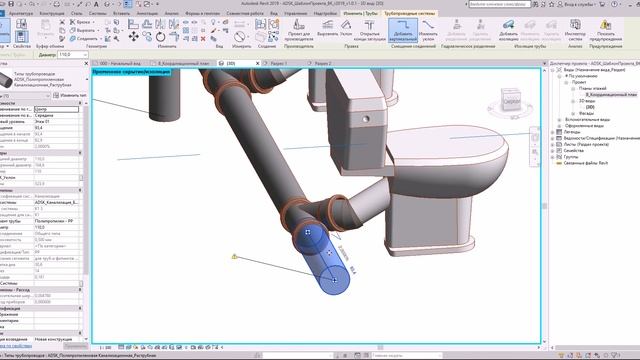Click the upper pipe endpoint grip
Image resolution: width=640 pixels, height=360 pixels.
coord(308,232)
